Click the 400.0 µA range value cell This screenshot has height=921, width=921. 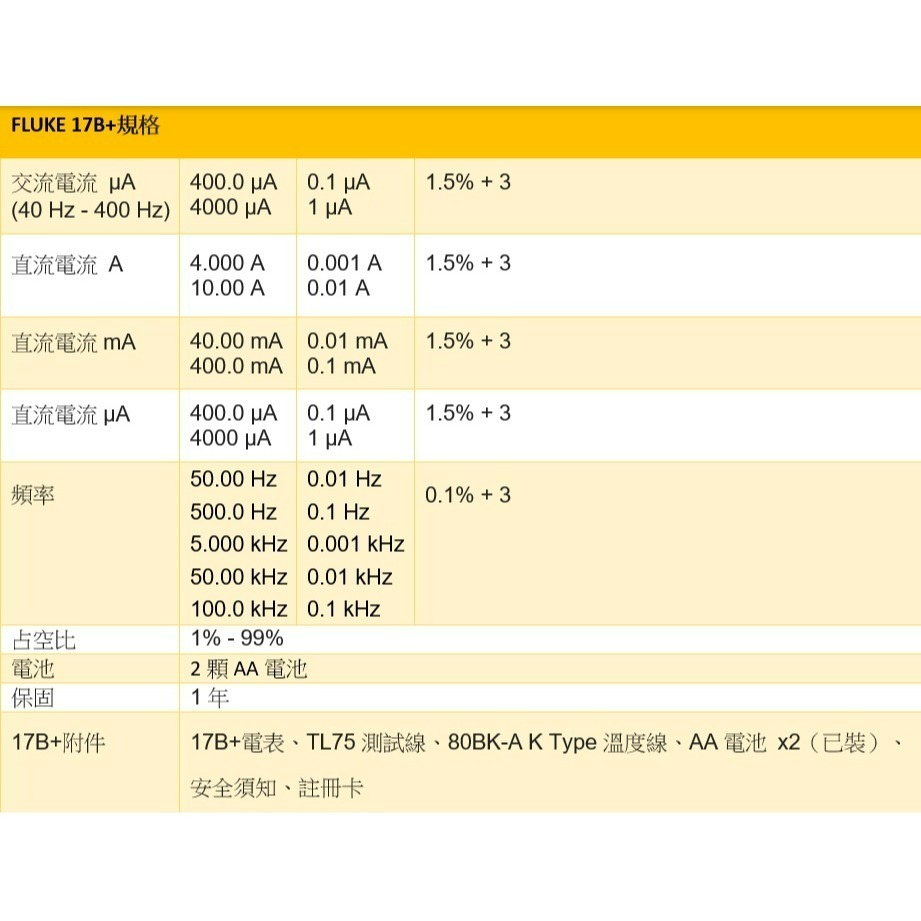(x=232, y=181)
